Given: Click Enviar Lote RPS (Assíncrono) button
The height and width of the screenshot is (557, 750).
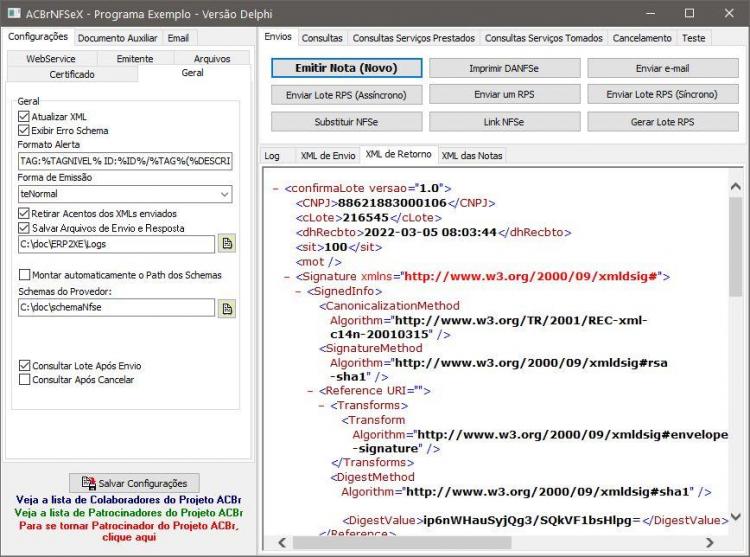Looking at the screenshot, I should (x=346, y=95).
